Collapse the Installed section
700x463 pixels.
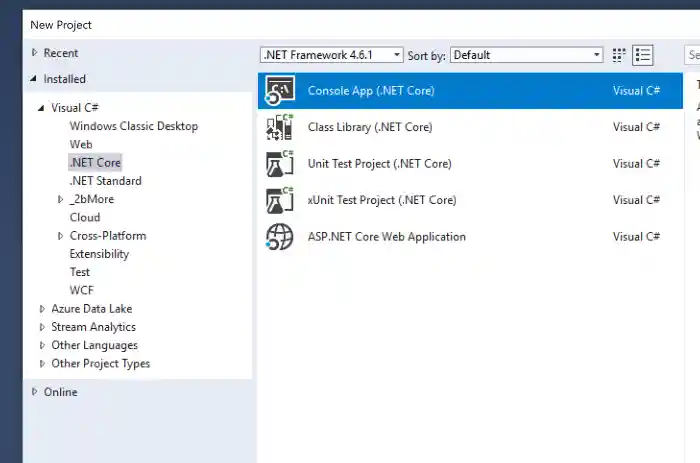point(35,79)
